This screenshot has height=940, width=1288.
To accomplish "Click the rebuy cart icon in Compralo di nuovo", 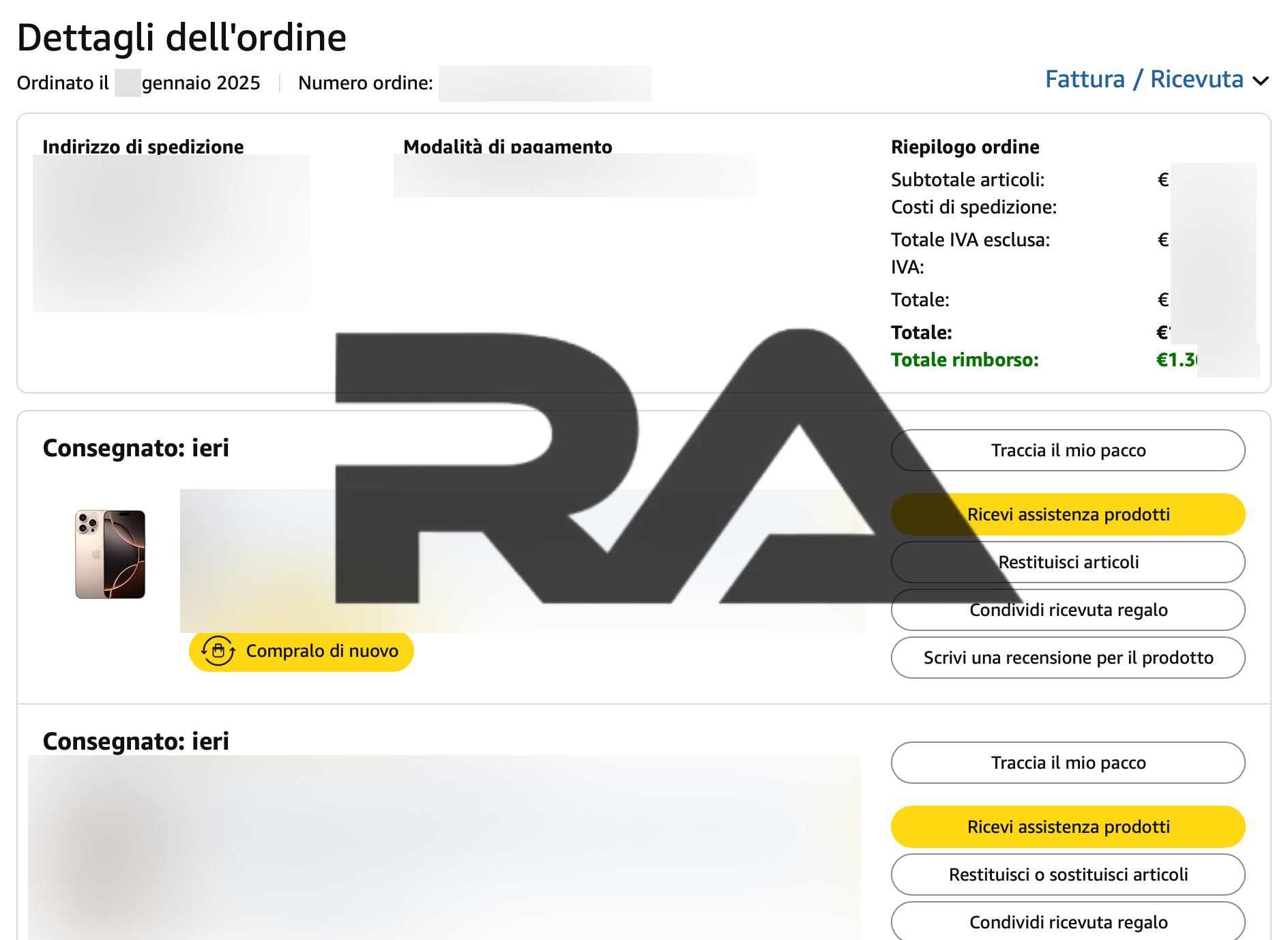I will [x=218, y=651].
